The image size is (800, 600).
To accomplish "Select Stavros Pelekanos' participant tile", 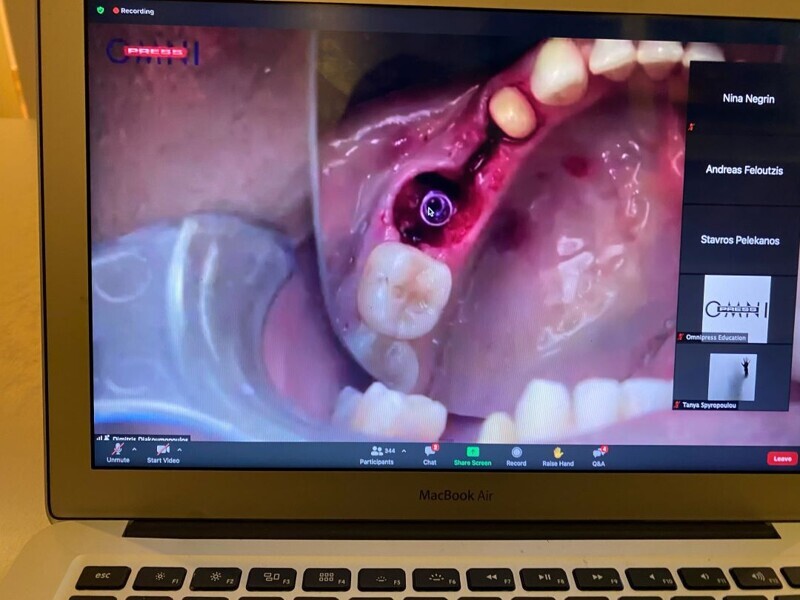I will (x=738, y=241).
